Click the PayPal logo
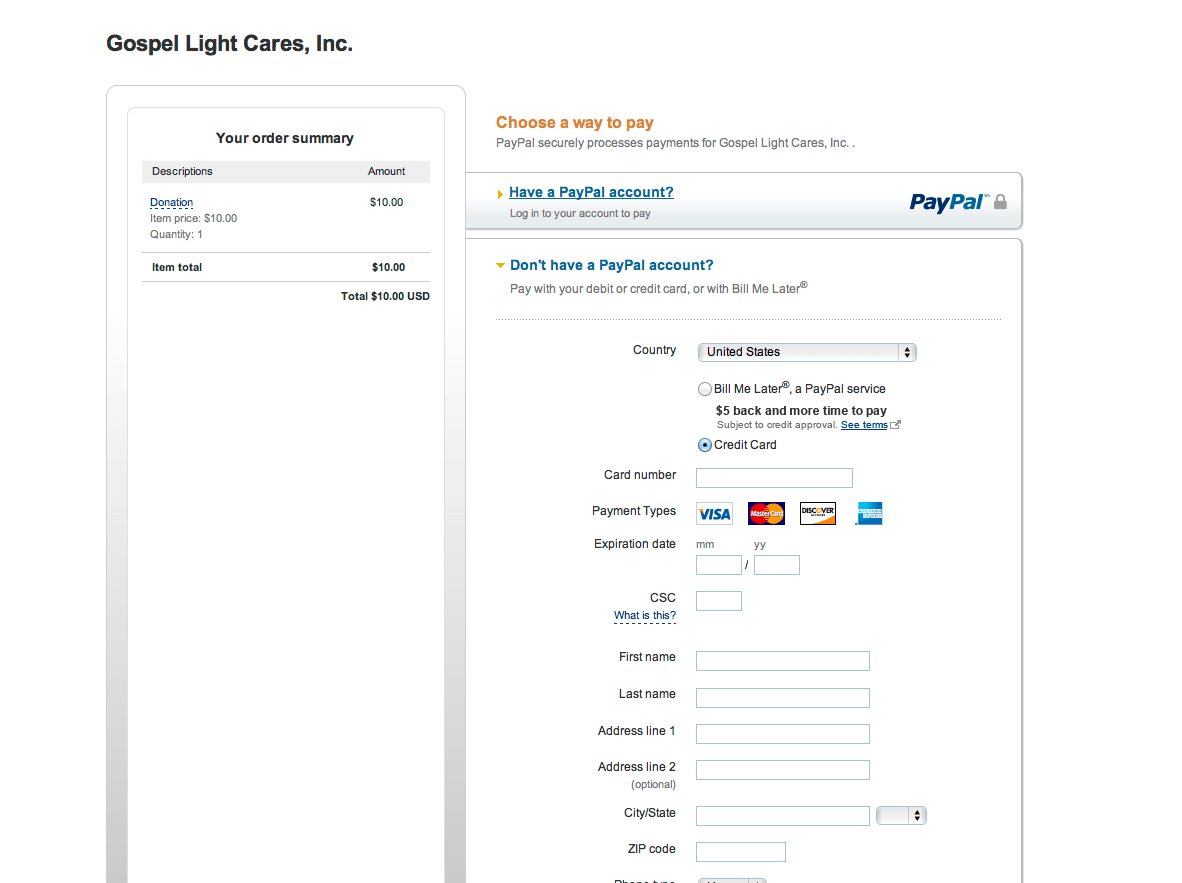 [945, 202]
